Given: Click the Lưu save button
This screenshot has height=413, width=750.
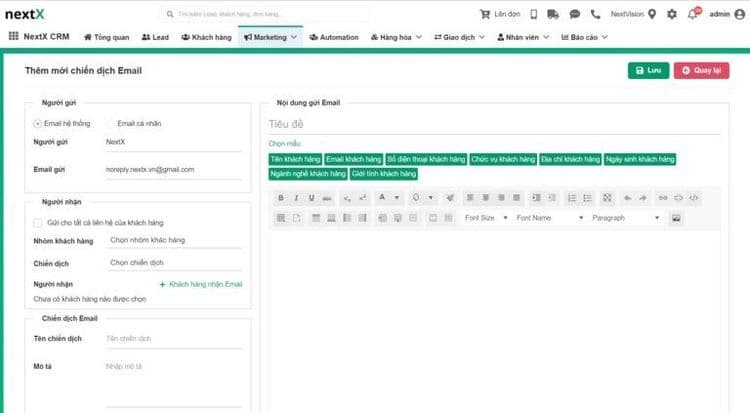Looking at the screenshot, I should (648, 70).
